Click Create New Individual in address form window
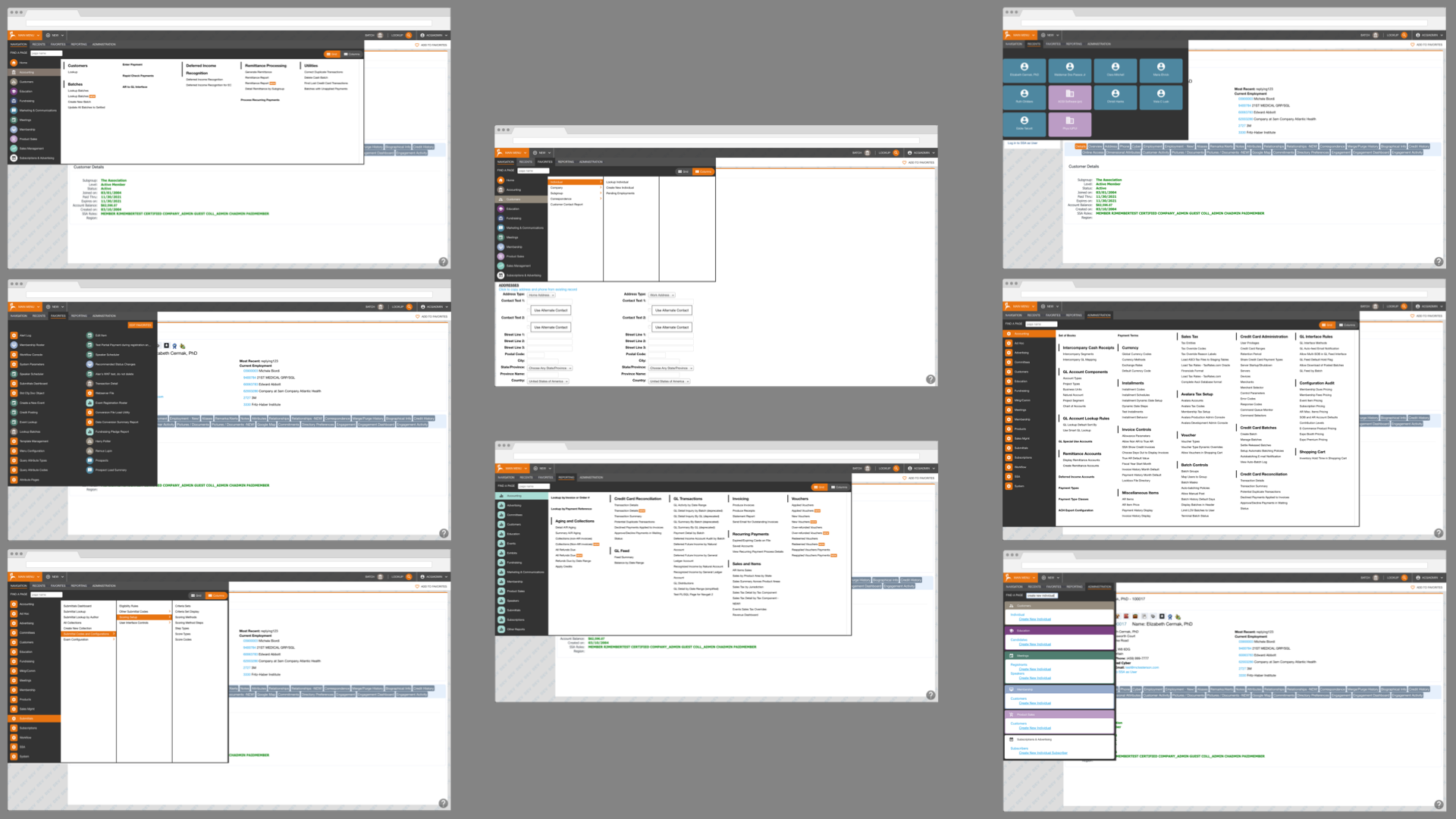 click(x=620, y=187)
